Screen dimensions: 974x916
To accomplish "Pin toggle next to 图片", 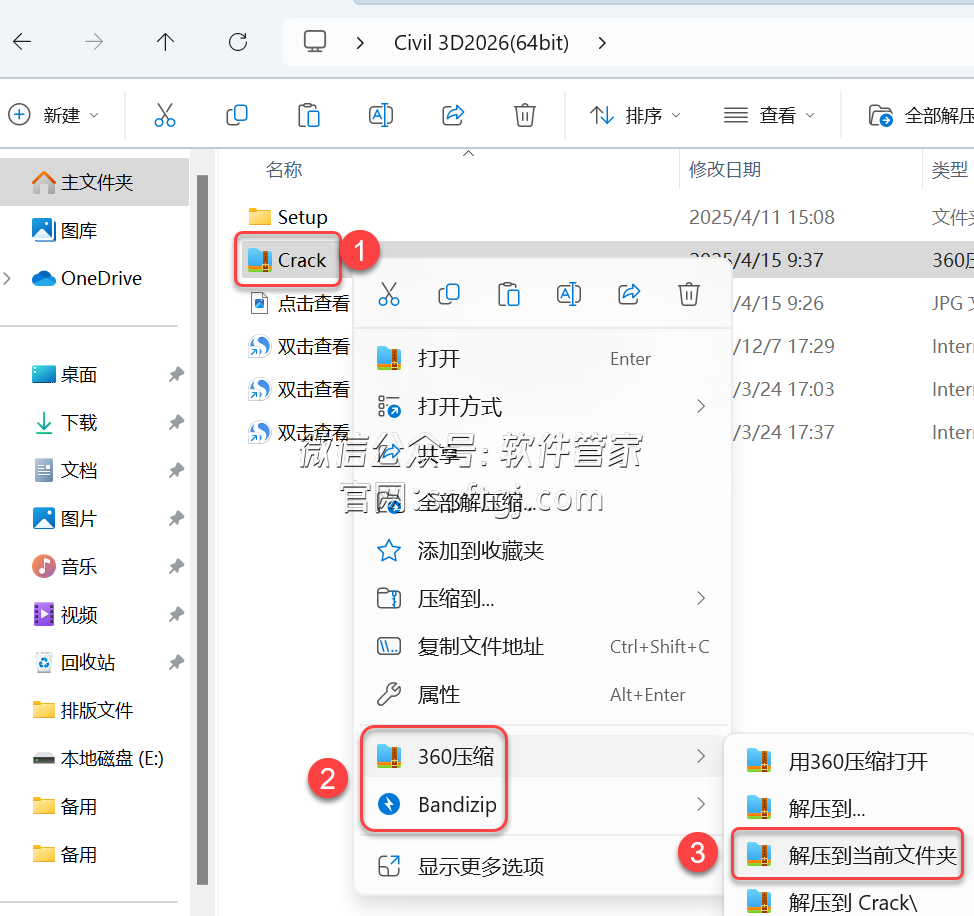I will coord(176,518).
